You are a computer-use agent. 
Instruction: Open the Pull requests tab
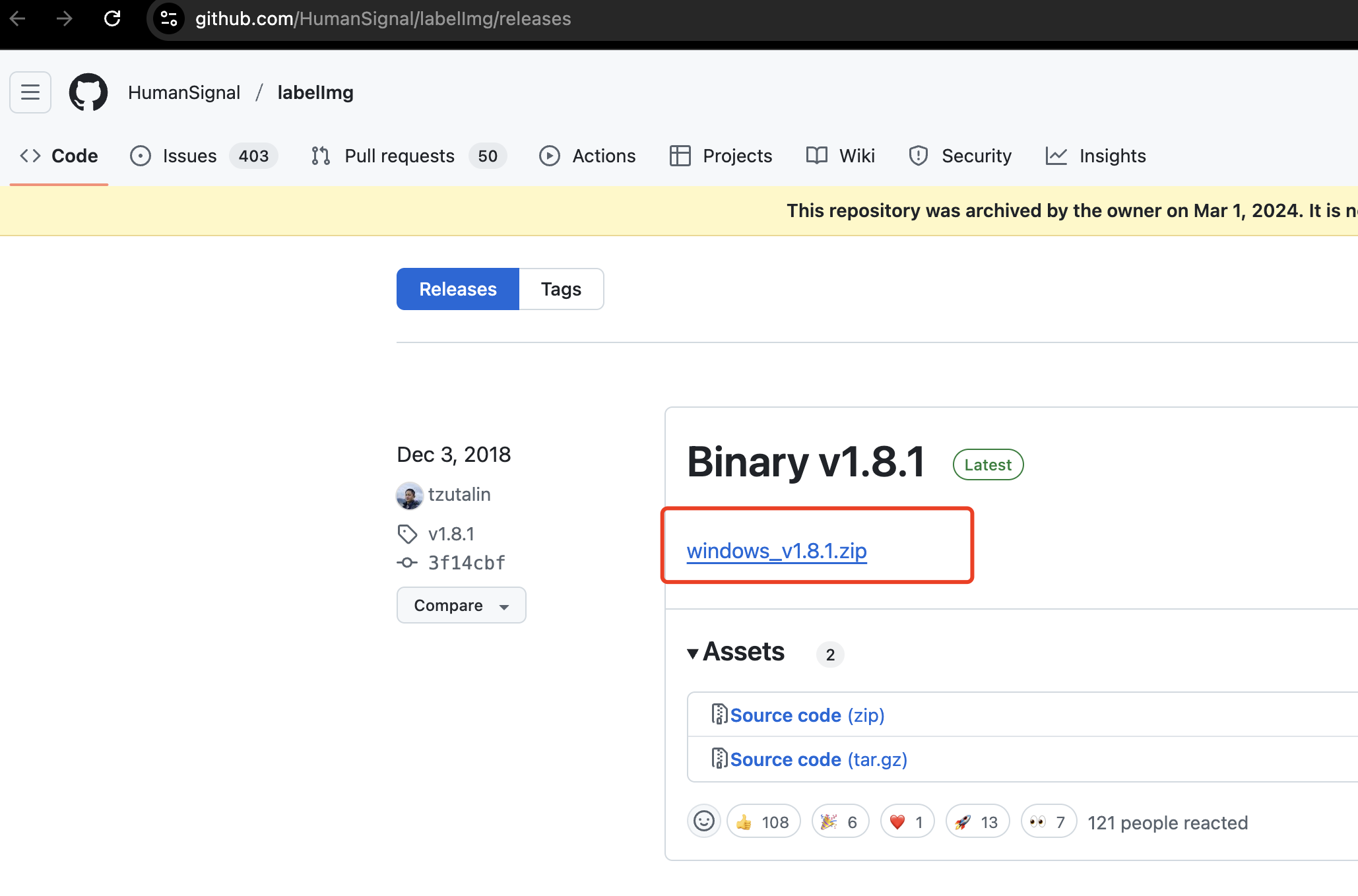(x=408, y=156)
